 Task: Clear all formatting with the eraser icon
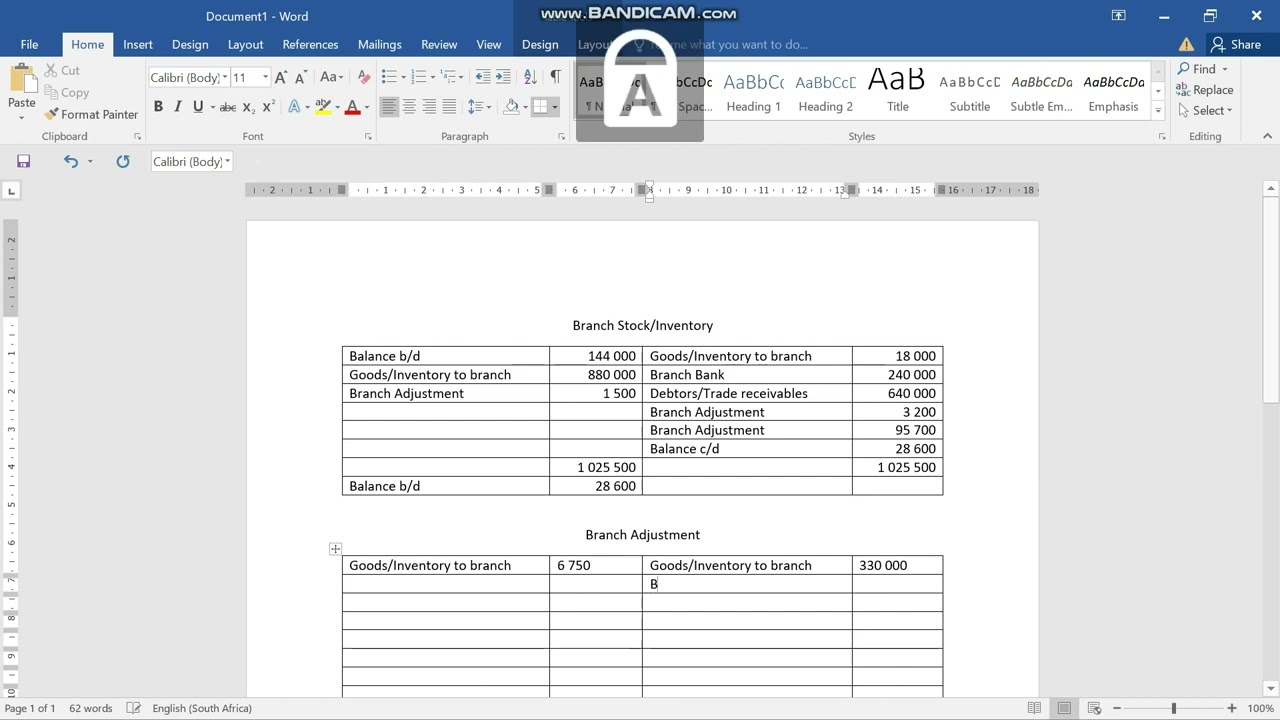(x=364, y=77)
